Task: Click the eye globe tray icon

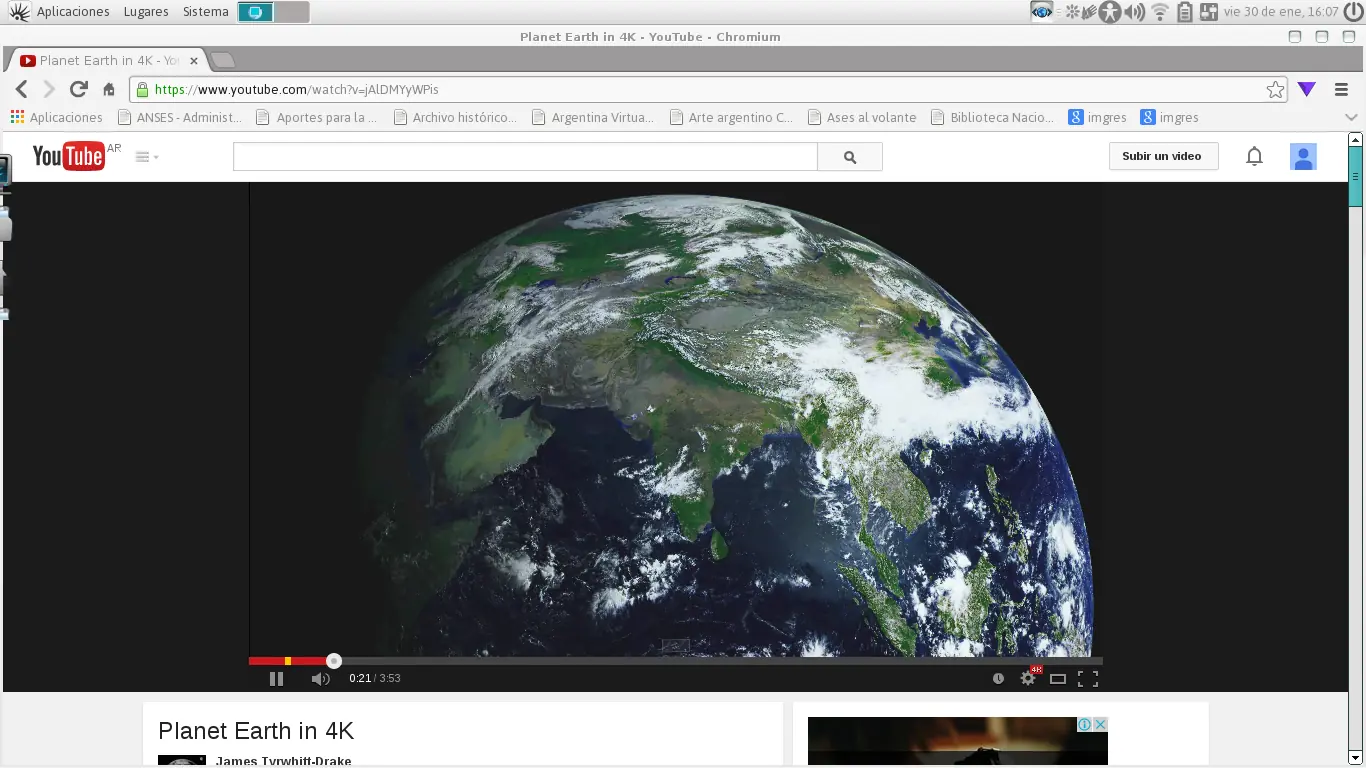Action: pos(1042,12)
